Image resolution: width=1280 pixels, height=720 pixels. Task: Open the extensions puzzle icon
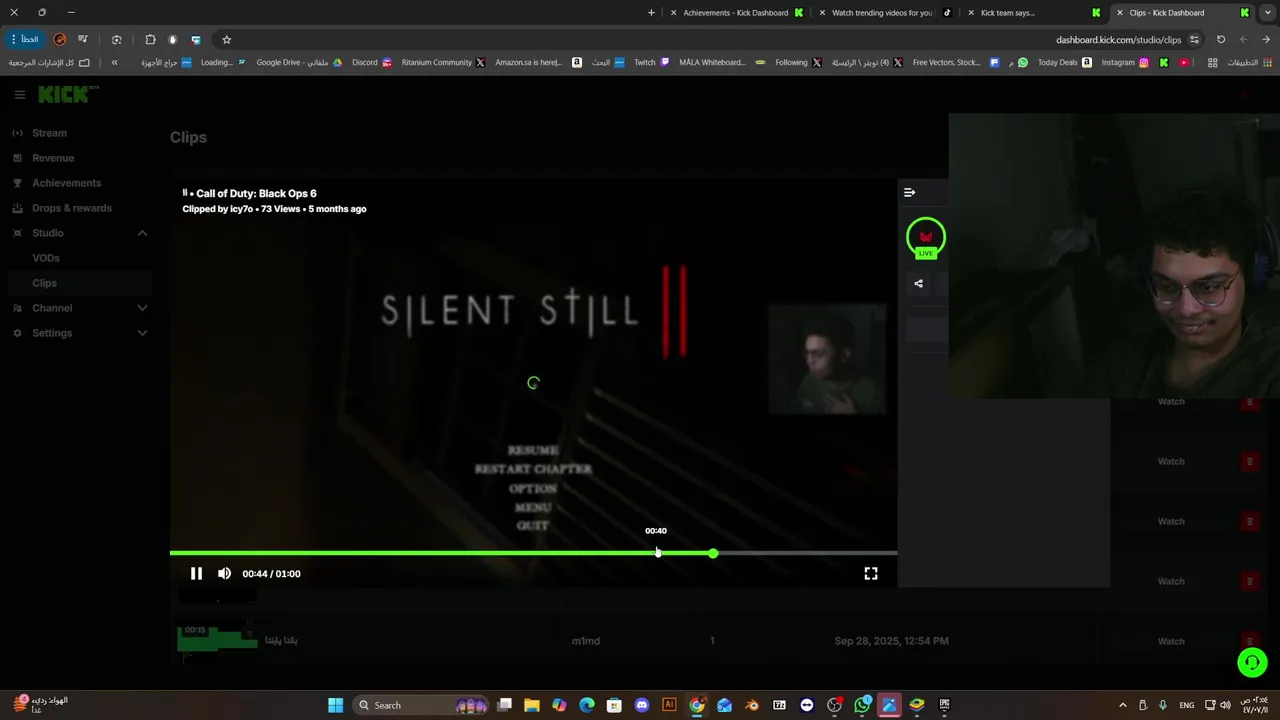(x=150, y=40)
